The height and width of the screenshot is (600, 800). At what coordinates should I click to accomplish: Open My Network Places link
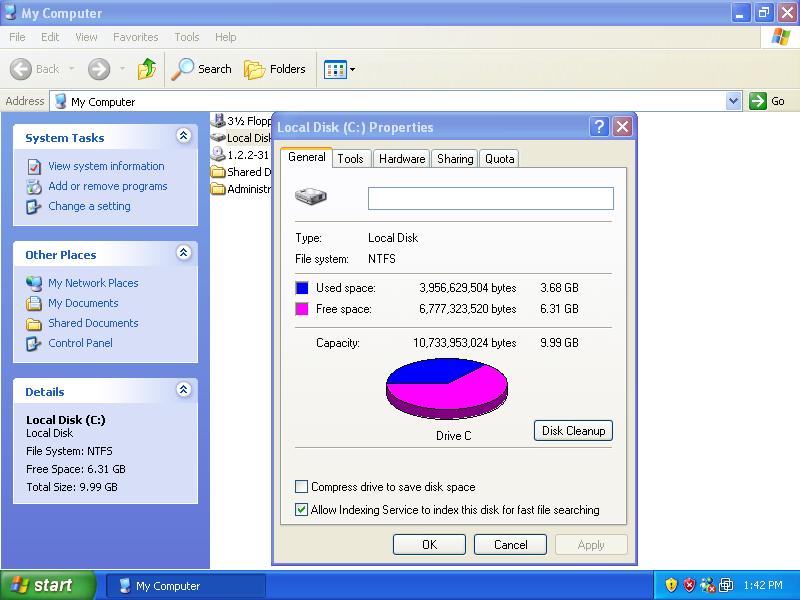click(x=93, y=283)
